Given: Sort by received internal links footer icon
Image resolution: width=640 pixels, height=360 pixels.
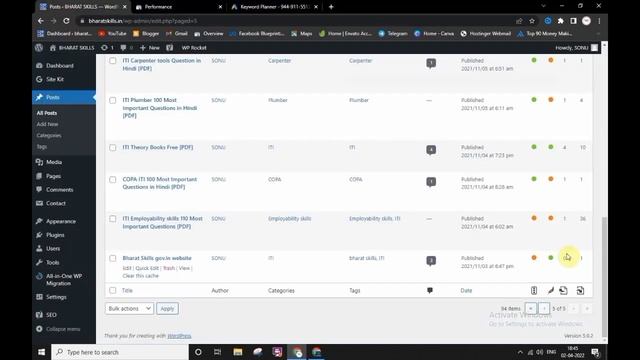Looking at the screenshot, I should point(580,290).
